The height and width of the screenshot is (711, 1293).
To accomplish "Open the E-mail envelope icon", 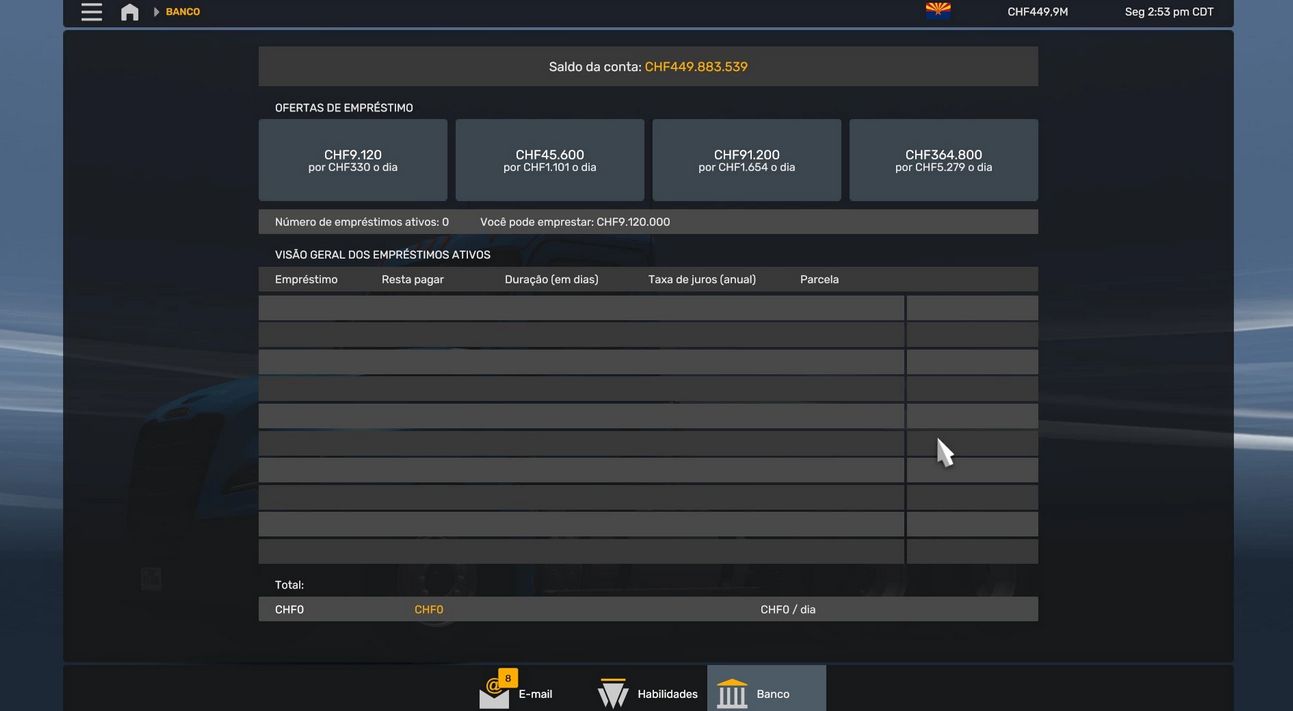I will point(494,694).
